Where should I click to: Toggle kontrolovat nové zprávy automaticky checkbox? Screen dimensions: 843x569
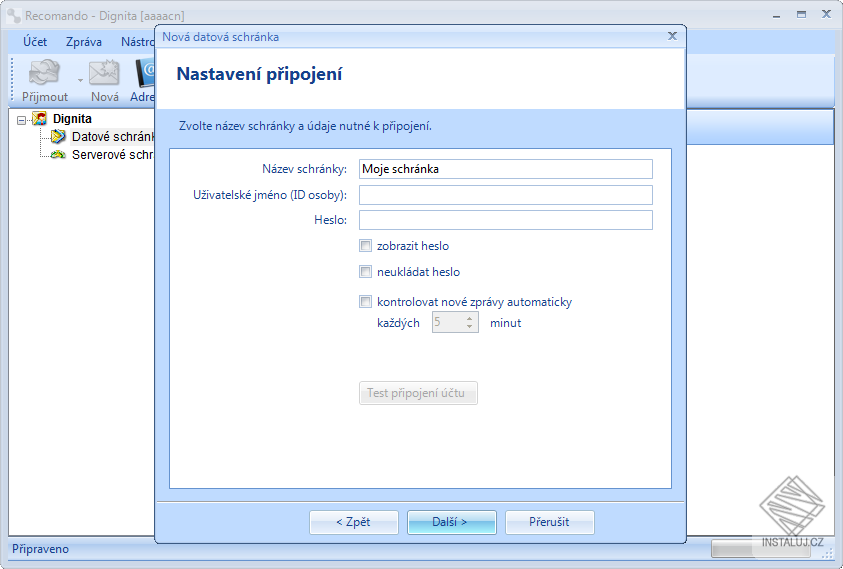pyautogui.click(x=366, y=302)
